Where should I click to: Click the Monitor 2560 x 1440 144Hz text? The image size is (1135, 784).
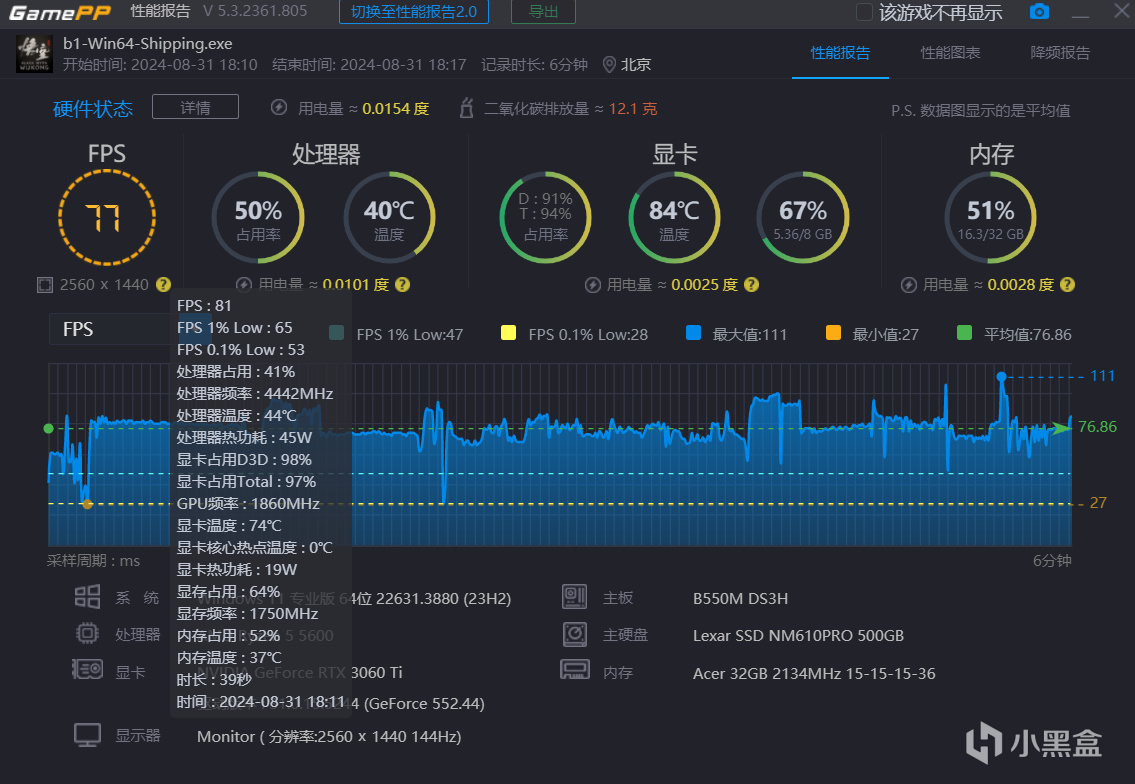coord(329,736)
